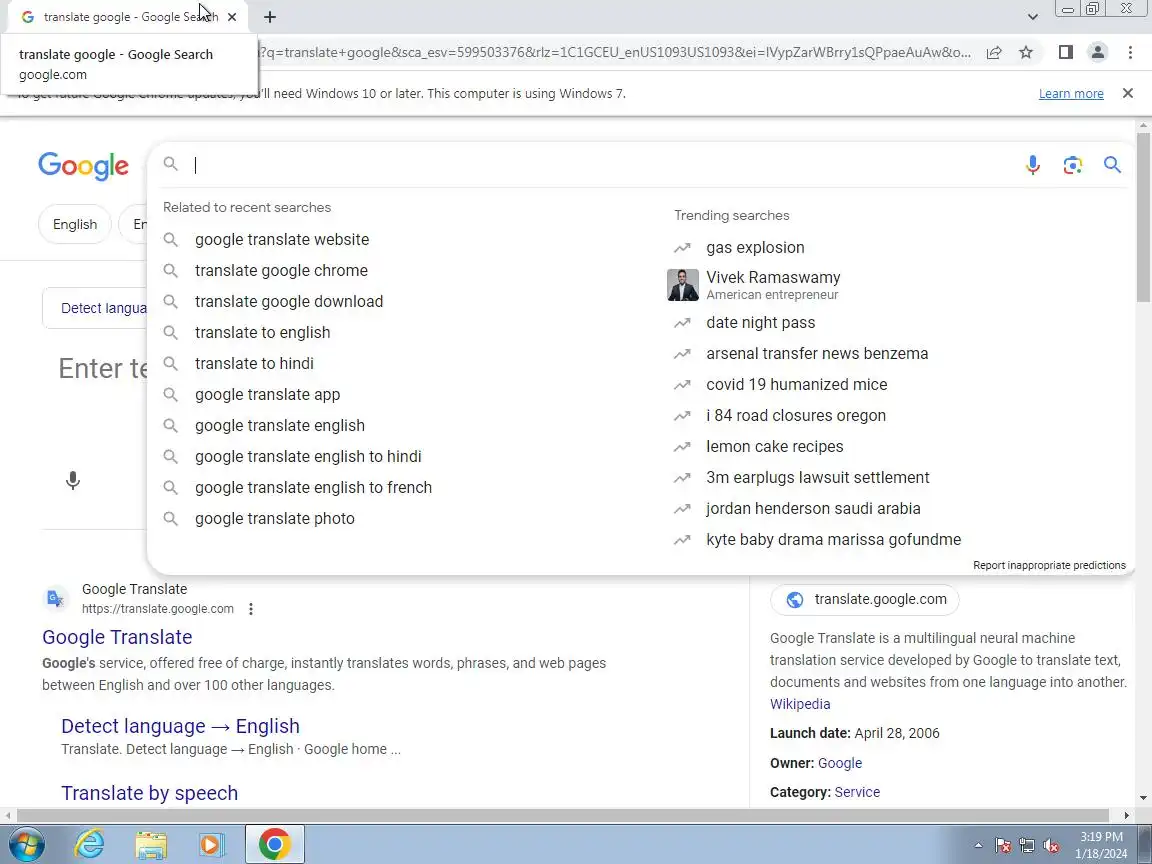Select suggestion translate google chrome

tap(281, 270)
